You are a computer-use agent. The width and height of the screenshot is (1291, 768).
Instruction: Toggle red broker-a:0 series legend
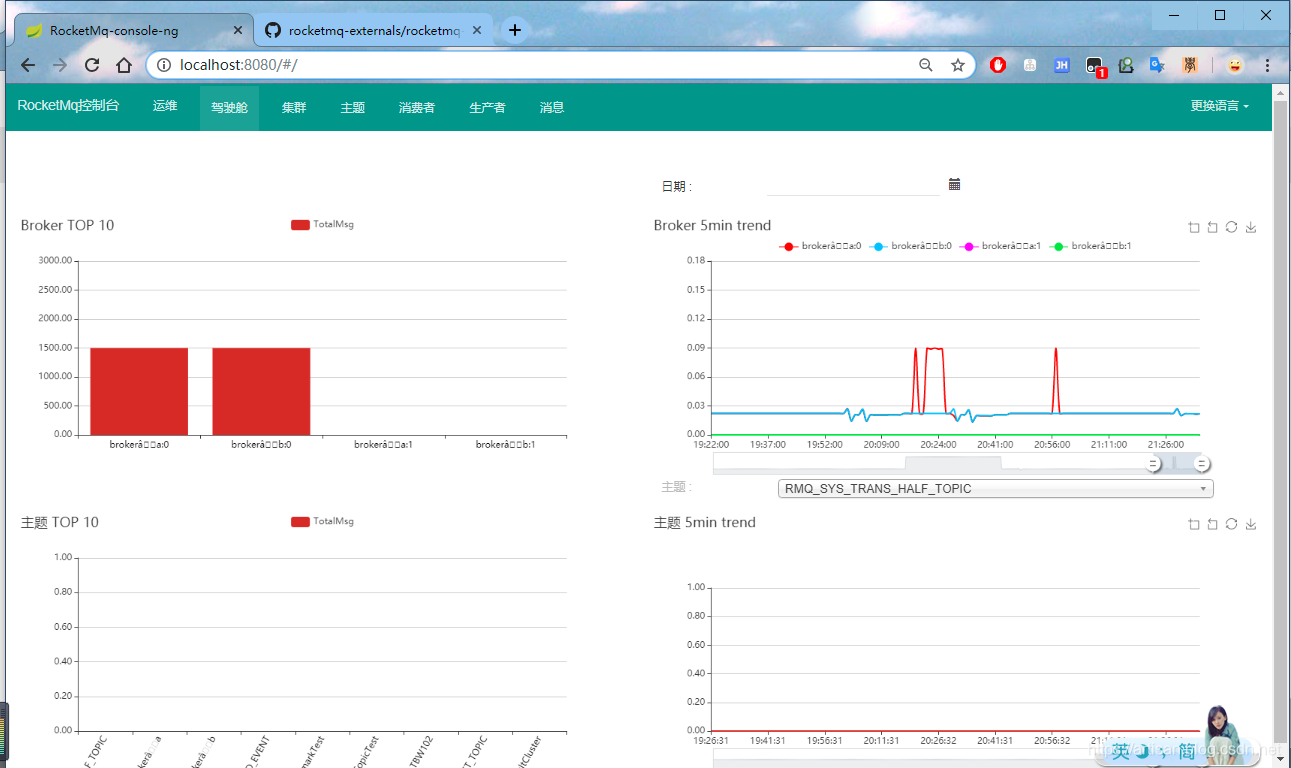point(820,246)
